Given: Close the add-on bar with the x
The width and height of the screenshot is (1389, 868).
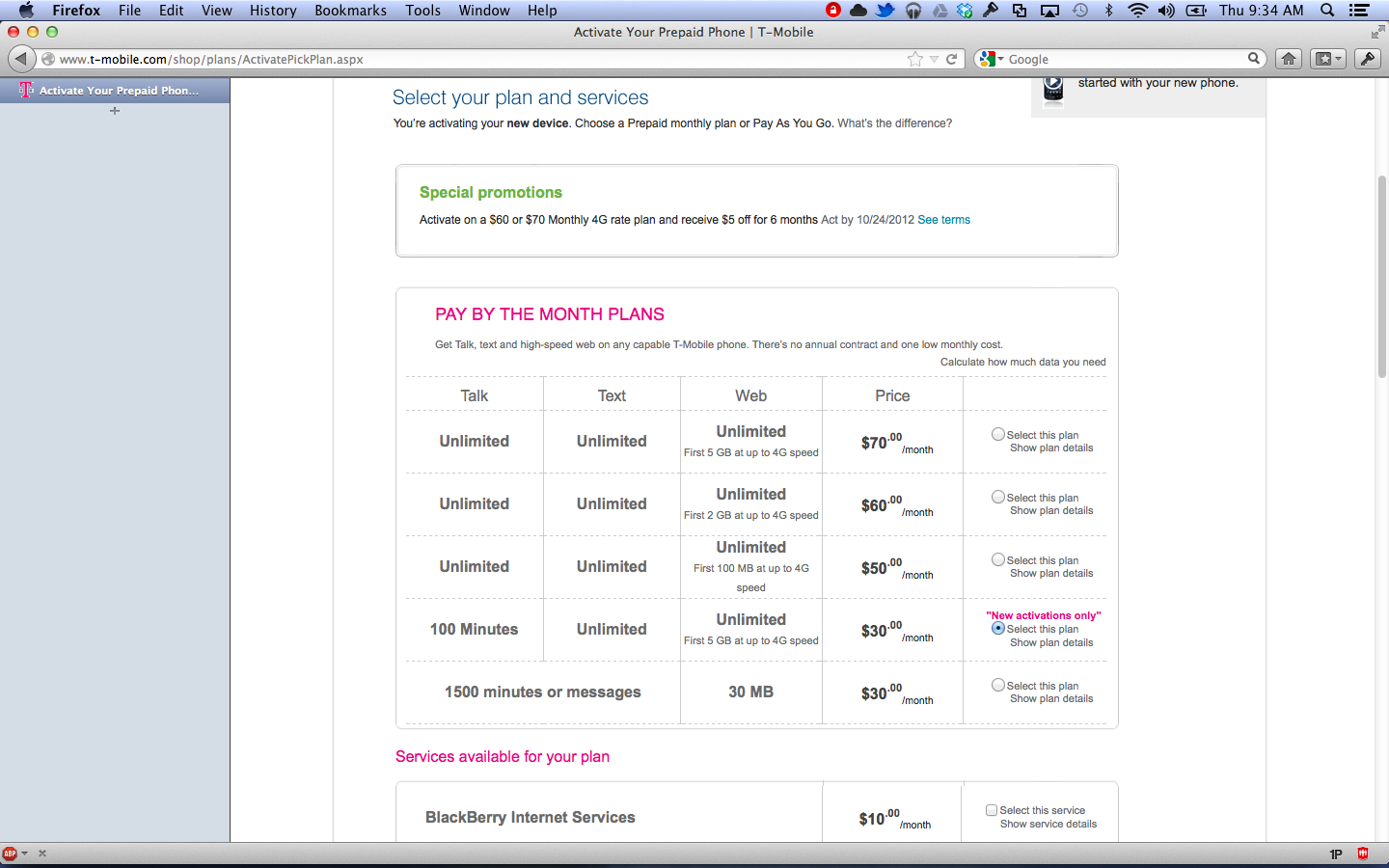Looking at the screenshot, I should point(42,854).
